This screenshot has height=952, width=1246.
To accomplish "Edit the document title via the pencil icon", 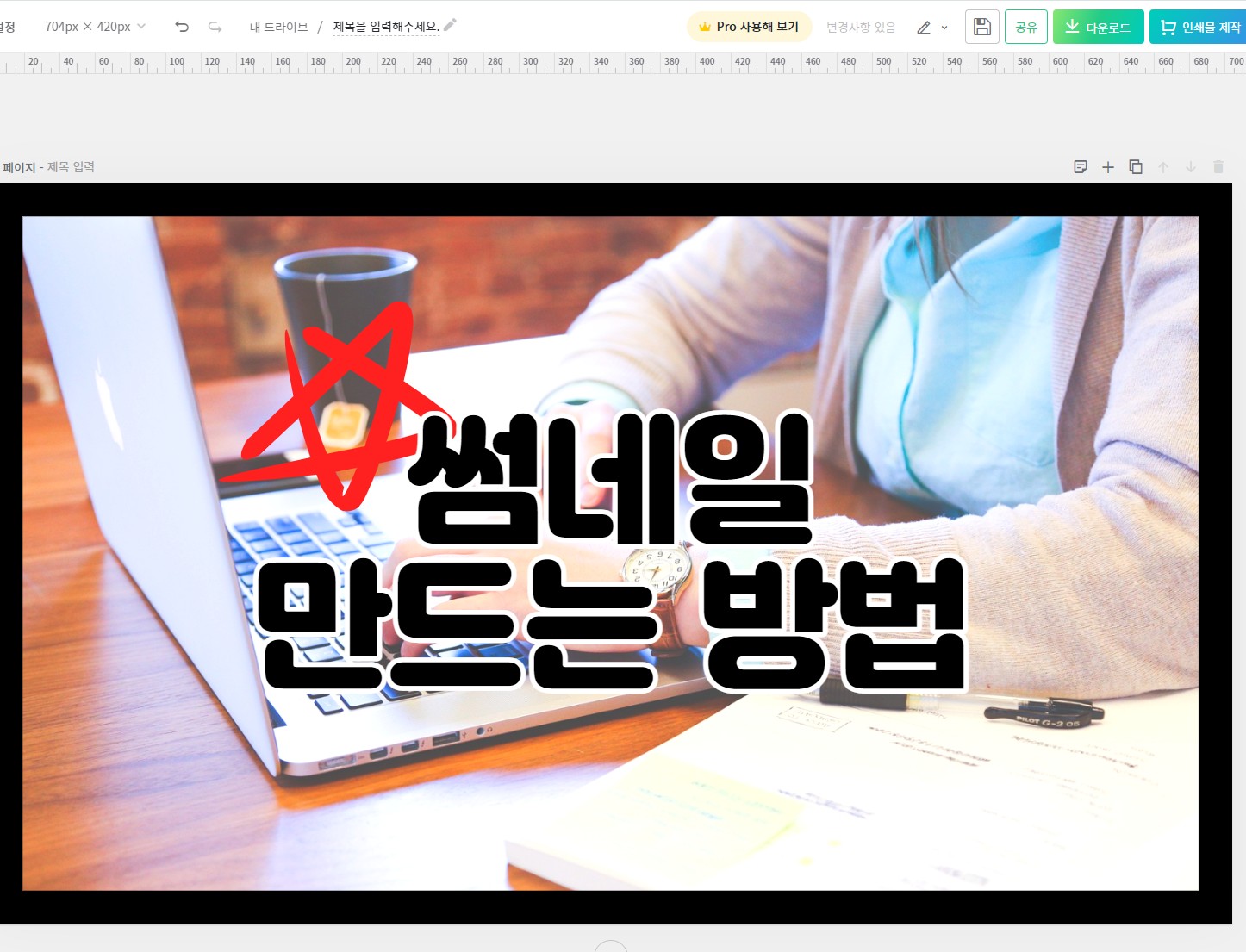I will 449,26.
